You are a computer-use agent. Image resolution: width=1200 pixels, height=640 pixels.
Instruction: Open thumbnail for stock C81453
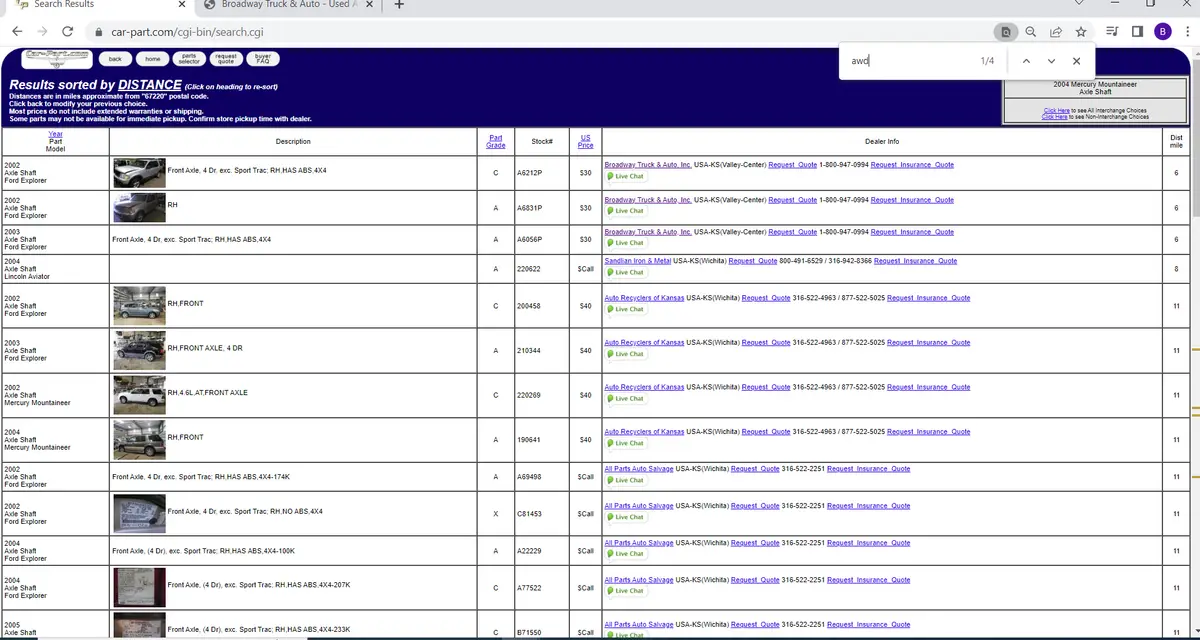[139, 513]
